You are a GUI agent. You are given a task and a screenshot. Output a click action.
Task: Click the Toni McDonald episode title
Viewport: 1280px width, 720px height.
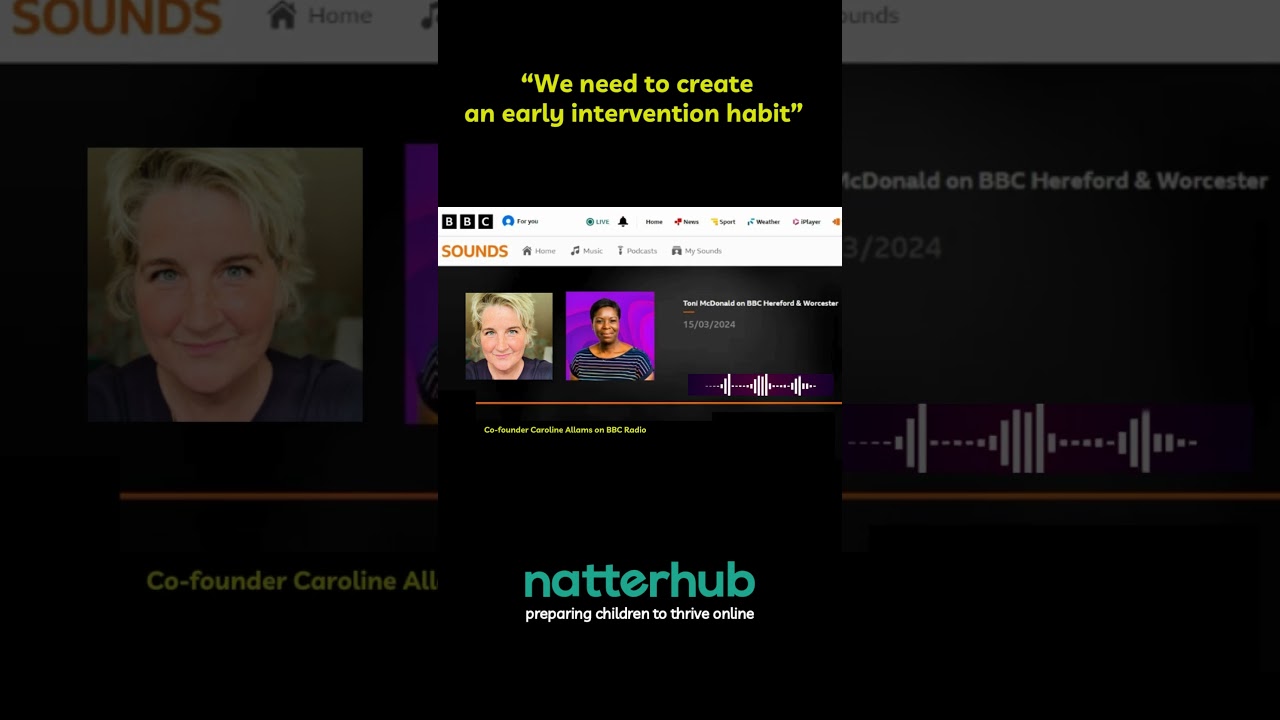760,303
